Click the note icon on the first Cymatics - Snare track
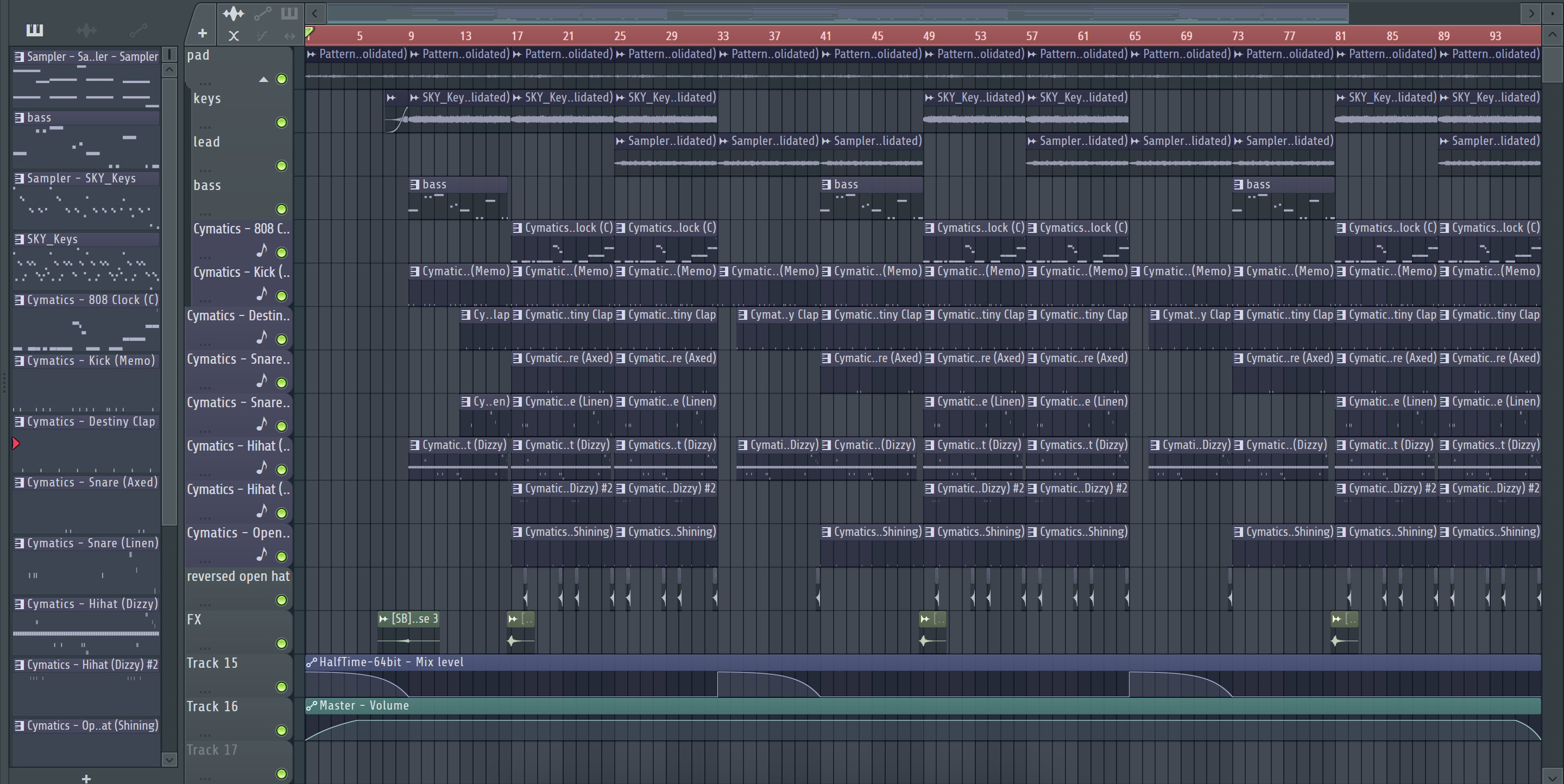1564x784 pixels. (x=262, y=381)
